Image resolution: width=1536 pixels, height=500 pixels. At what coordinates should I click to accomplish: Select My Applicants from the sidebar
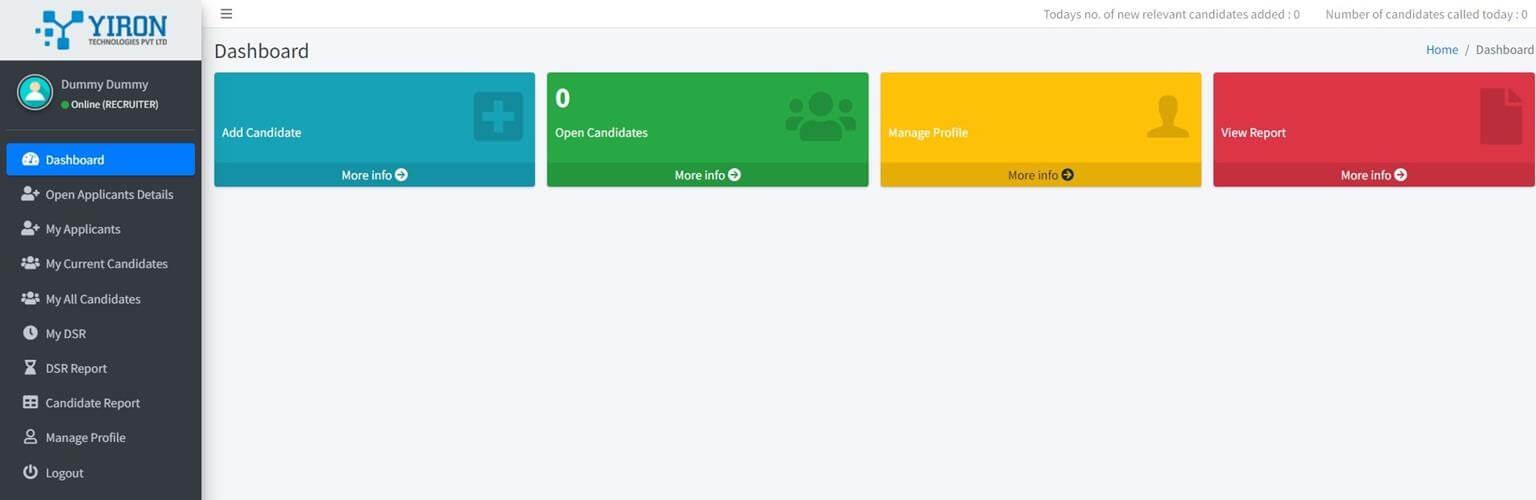pos(83,229)
